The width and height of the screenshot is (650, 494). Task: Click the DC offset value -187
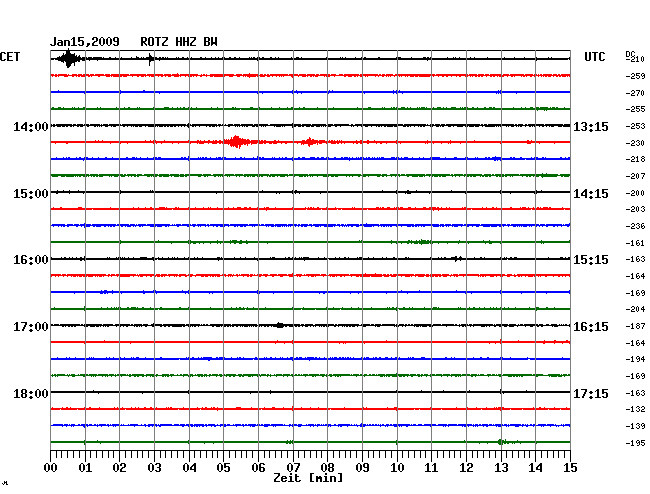coord(635,327)
